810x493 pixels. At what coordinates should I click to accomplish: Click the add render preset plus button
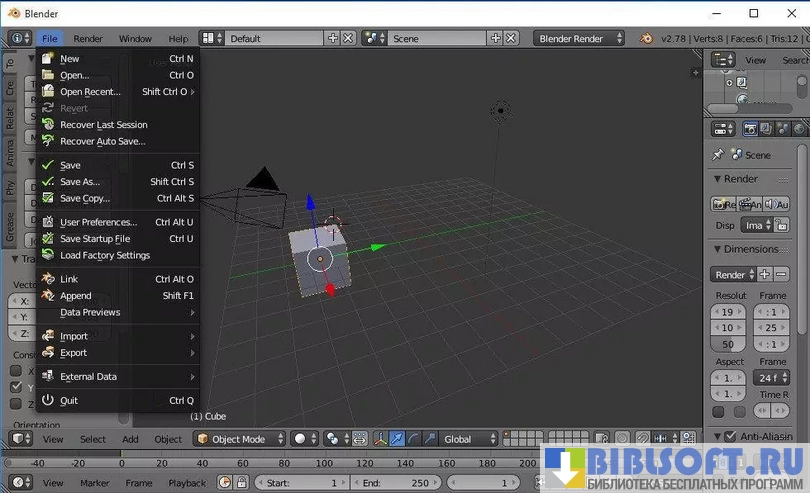(x=764, y=274)
